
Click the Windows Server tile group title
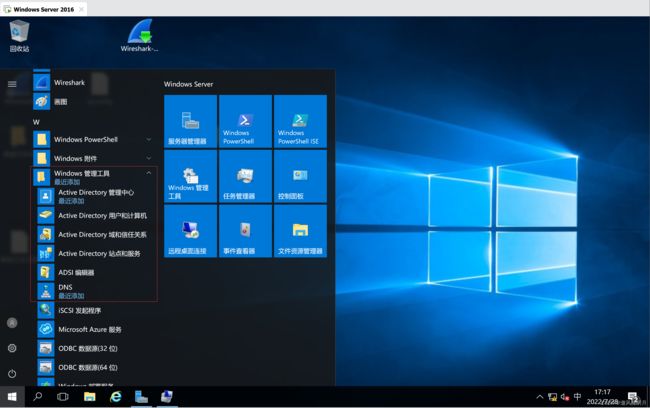[188, 84]
